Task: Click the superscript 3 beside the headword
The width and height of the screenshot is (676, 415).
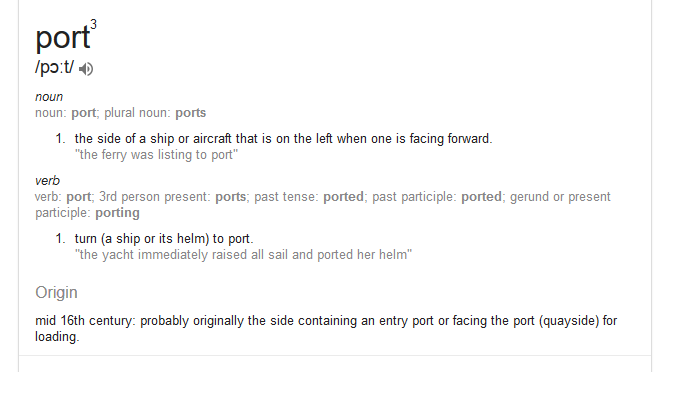Action: point(93,24)
